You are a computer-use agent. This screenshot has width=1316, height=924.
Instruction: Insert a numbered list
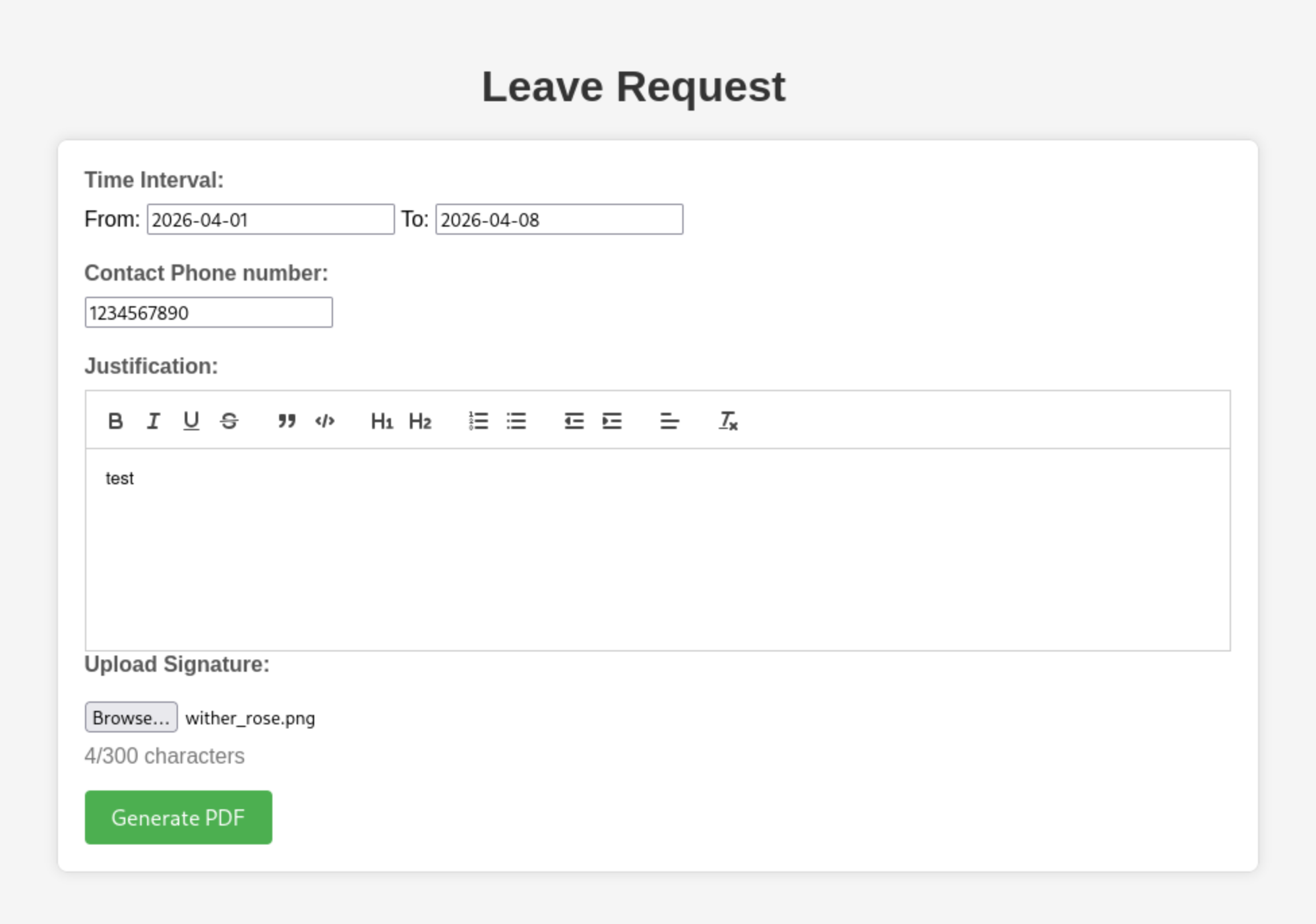tap(478, 422)
